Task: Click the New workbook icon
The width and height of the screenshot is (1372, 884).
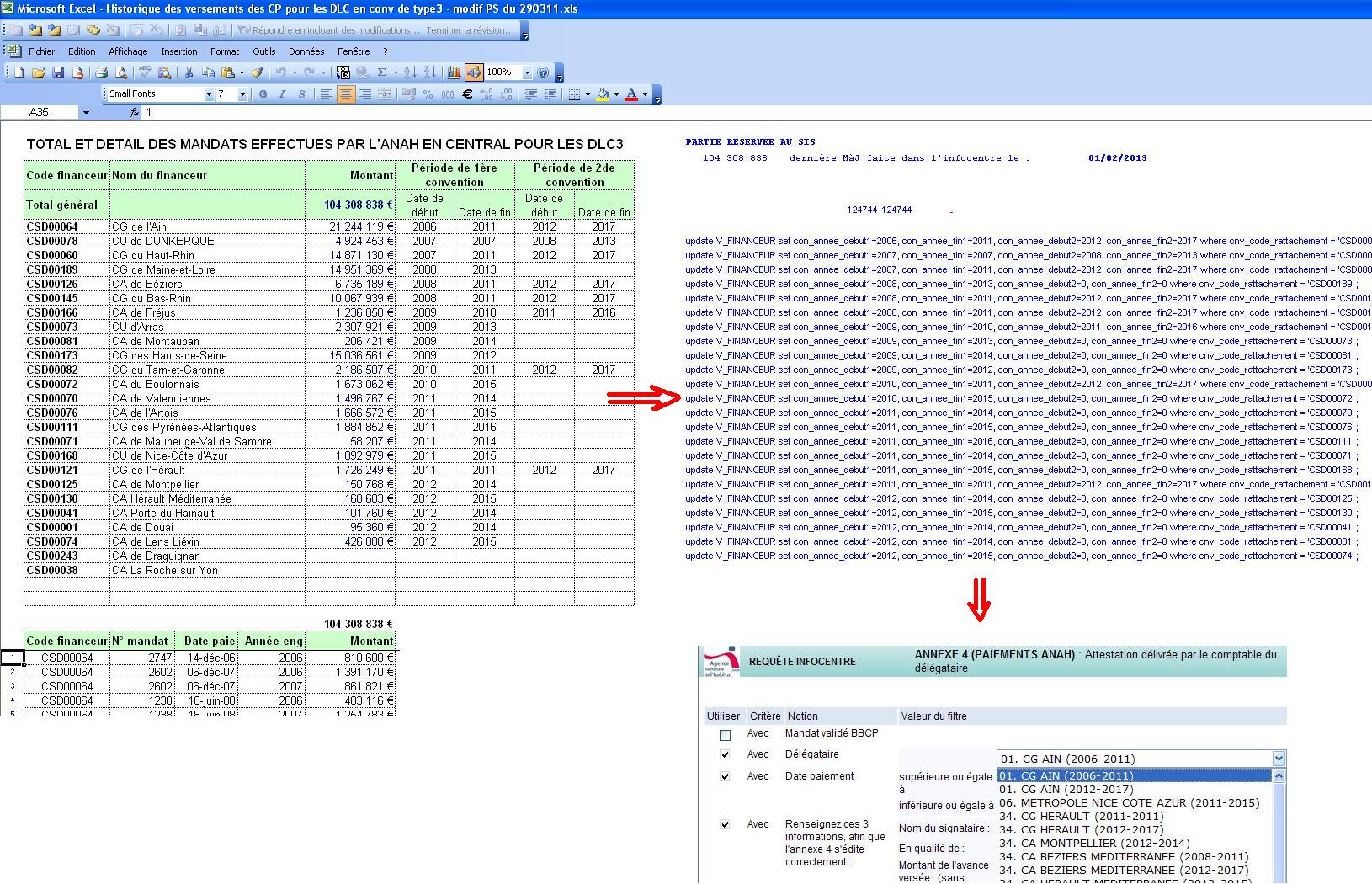Action: point(19,72)
